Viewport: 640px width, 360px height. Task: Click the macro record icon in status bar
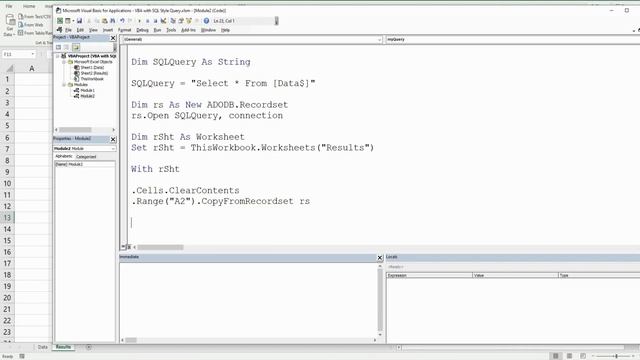coord(22,356)
